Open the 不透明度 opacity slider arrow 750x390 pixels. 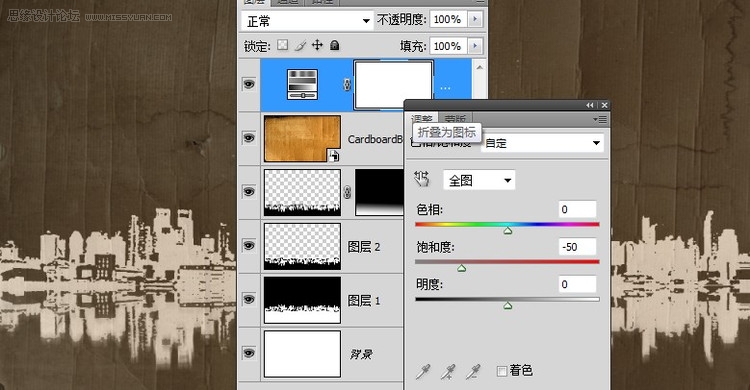[x=474, y=19]
